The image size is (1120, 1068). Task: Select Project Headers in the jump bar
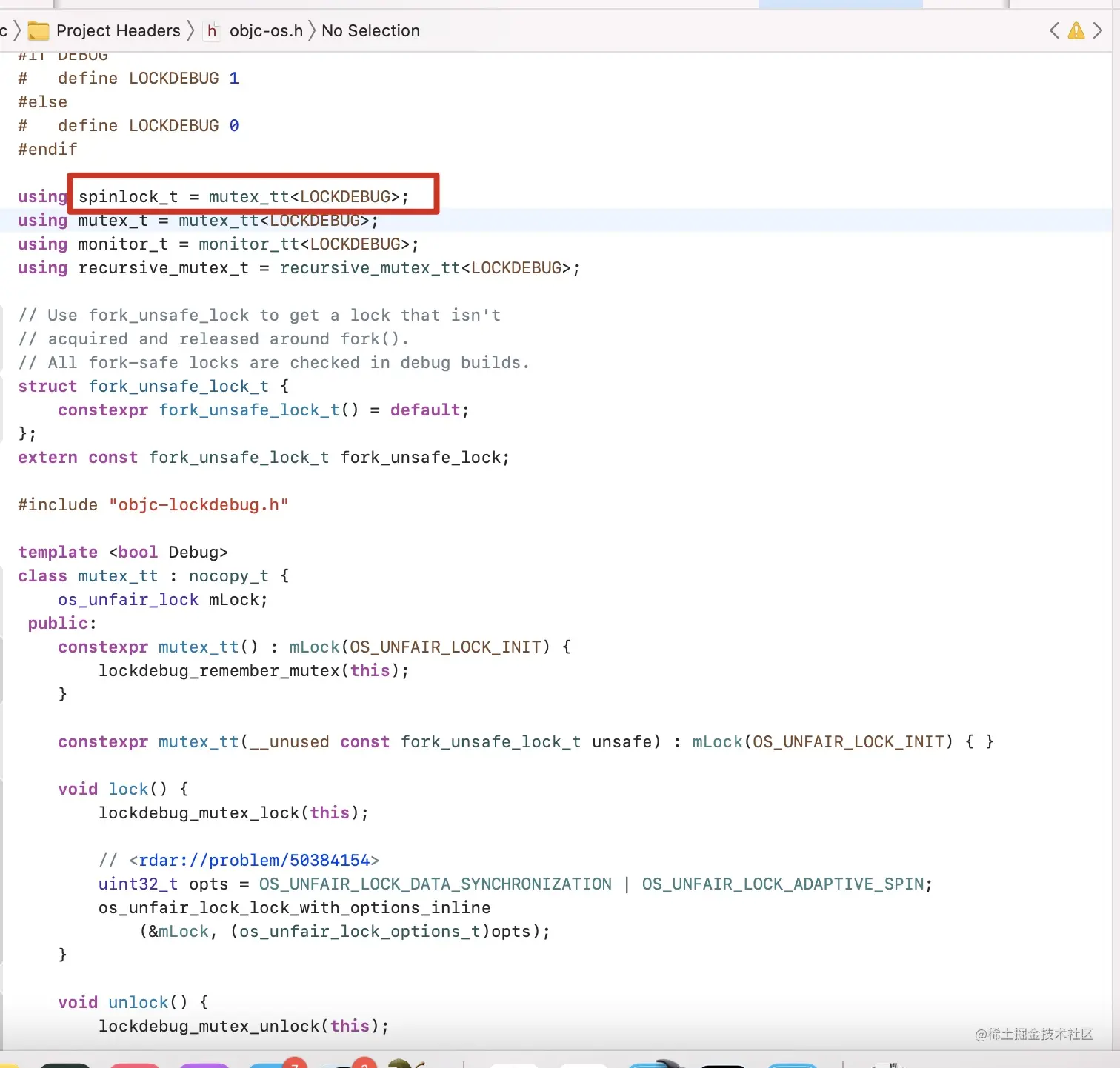coord(119,30)
